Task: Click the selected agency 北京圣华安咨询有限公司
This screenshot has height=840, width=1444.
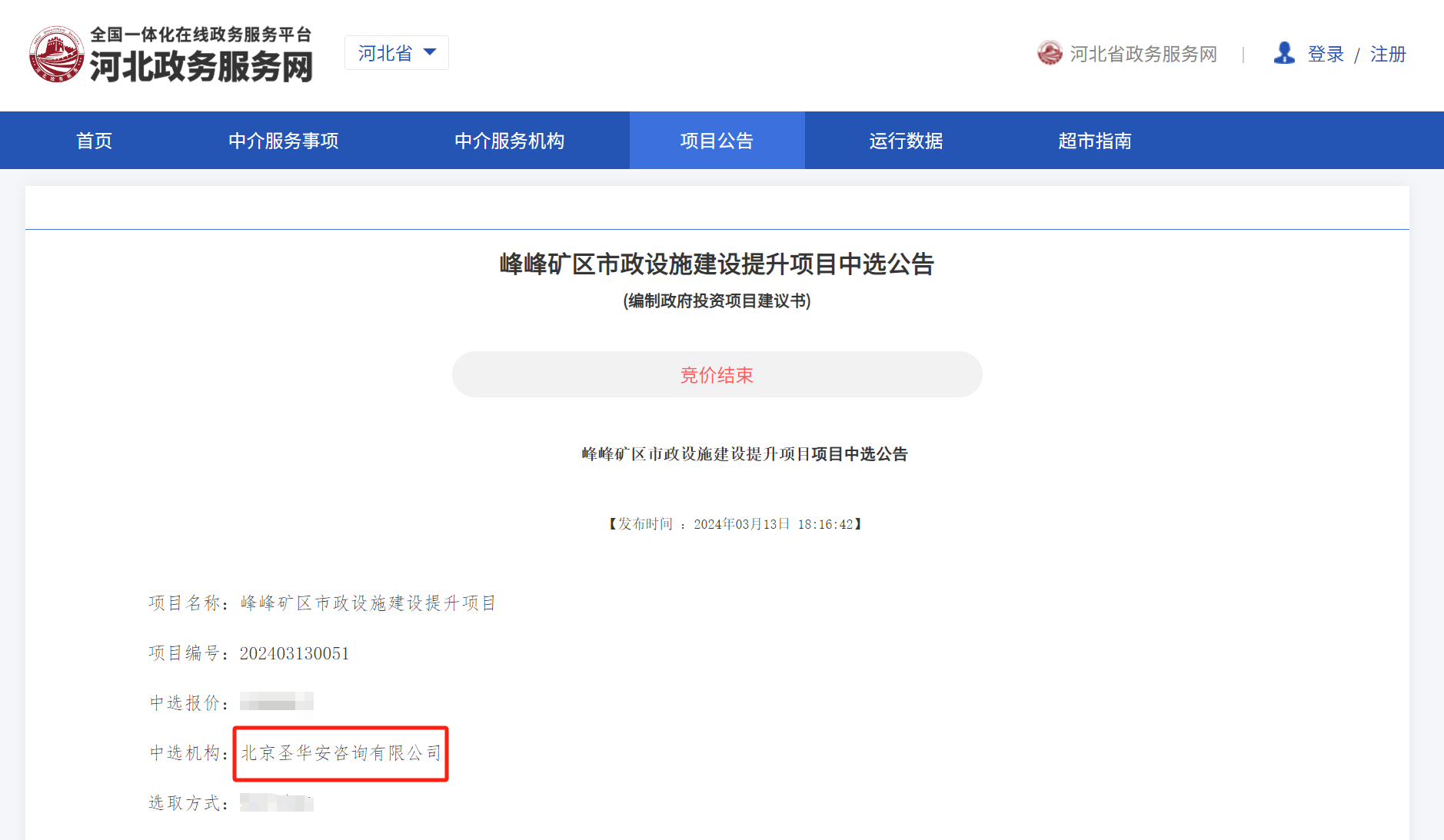Action: (x=341, y=753)
